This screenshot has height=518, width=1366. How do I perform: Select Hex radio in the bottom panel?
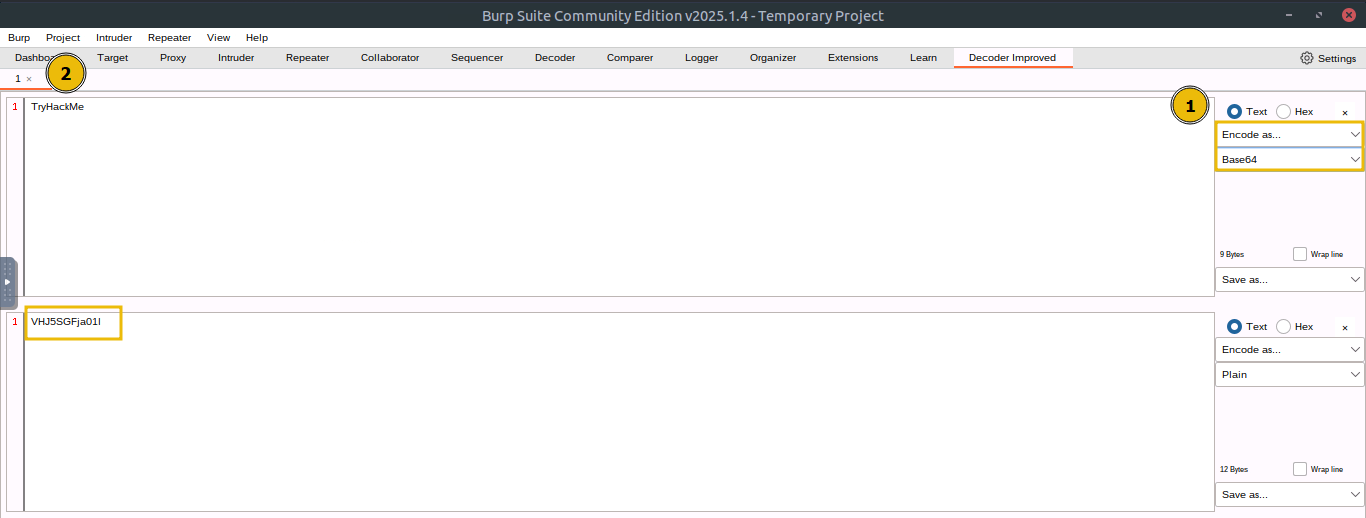[x=1283, y=327]
